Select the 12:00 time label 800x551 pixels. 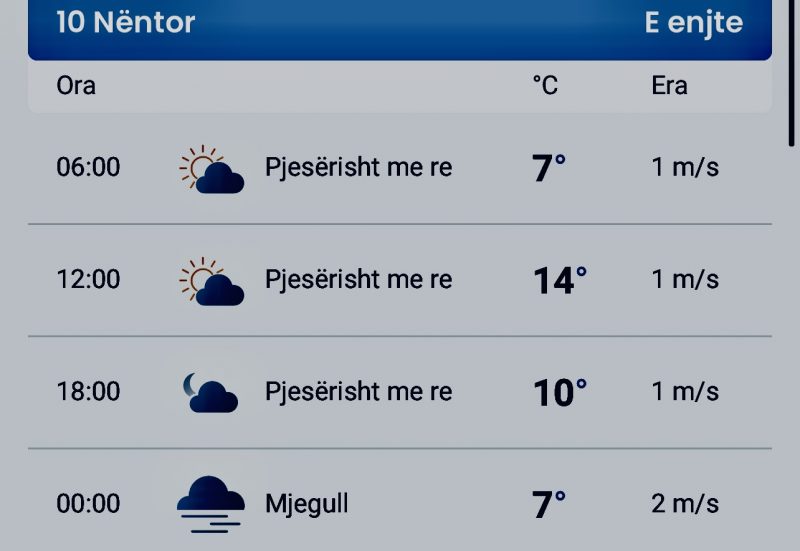pos(88,280)
